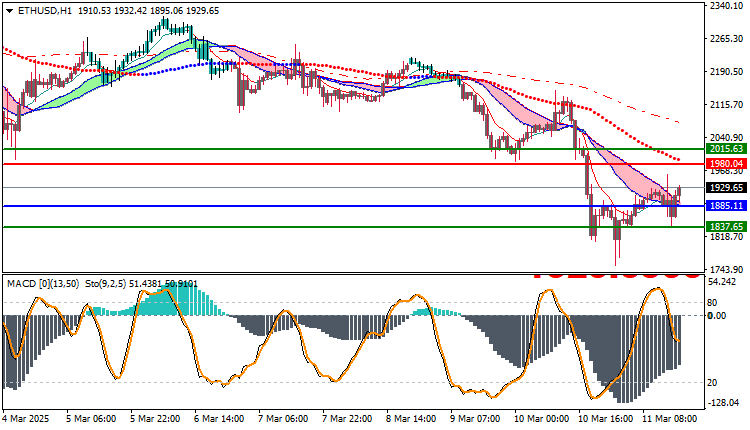The width and height of the screenshot is (750, 430).
Task: Click the 2115.70 price axis value
Action: point(727,105)
